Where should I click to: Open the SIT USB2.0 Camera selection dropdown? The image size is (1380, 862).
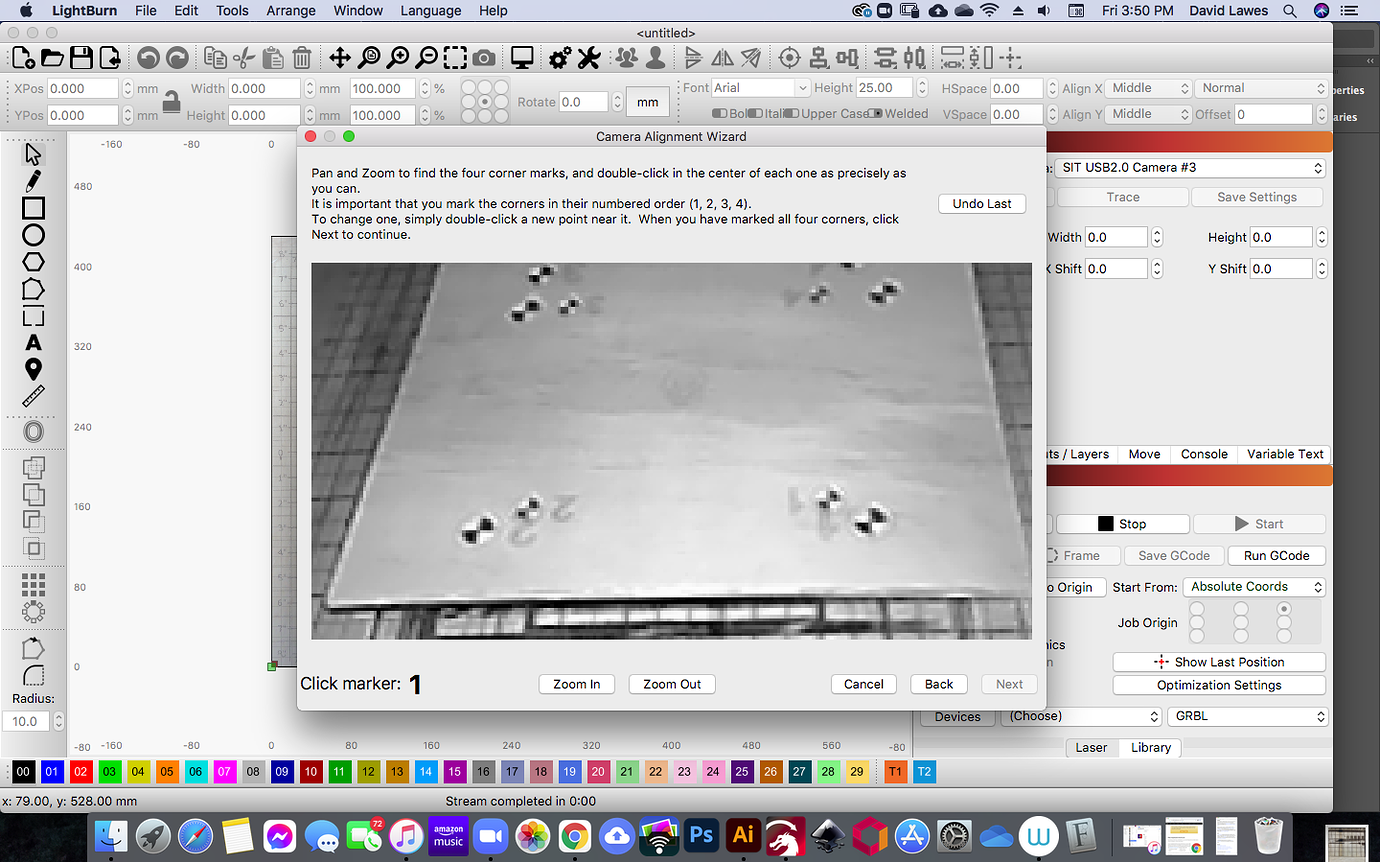pyautogui.click(x=1190, y=167)
